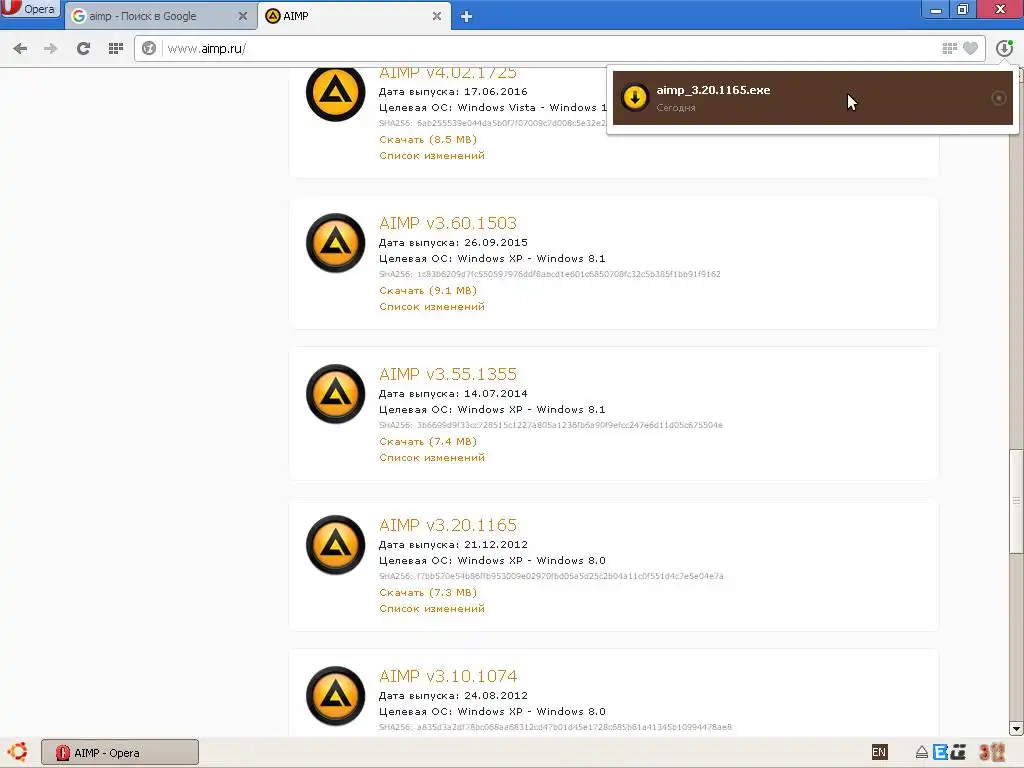Select SHA256 hash of v3.55.1355

pos(569,425)
